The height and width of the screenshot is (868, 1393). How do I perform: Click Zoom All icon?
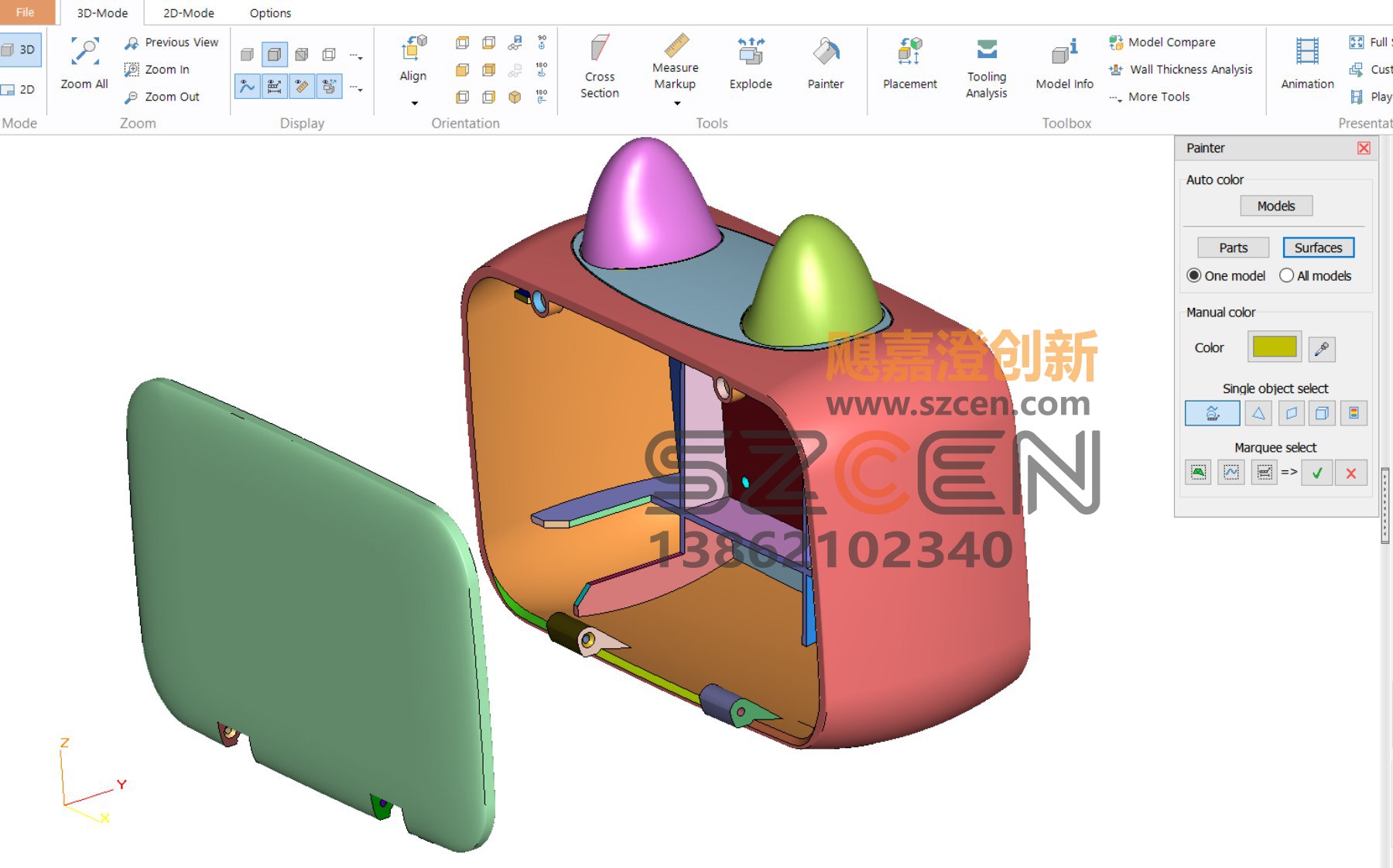pyautogui.click(x=84, y=53)
